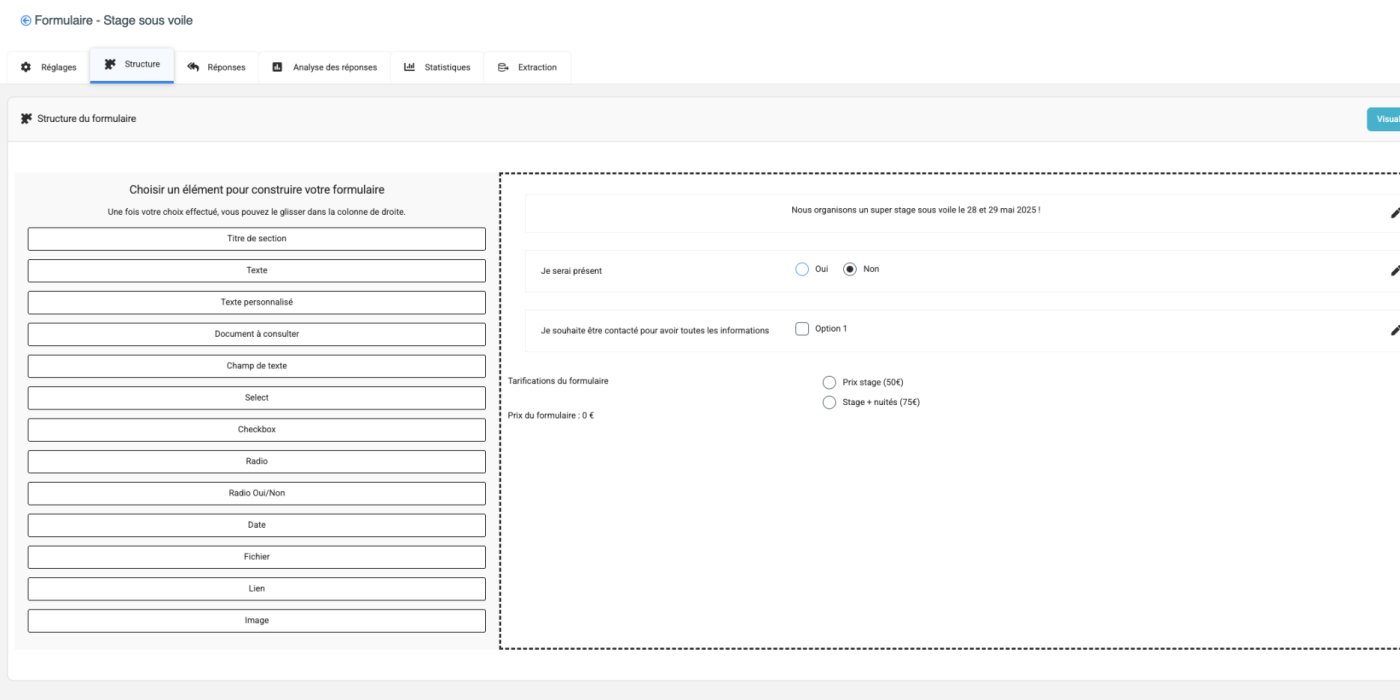This screenshot has width=1400, height=700.
Task: Open the Réglages tab
Action: pos(48,68)
